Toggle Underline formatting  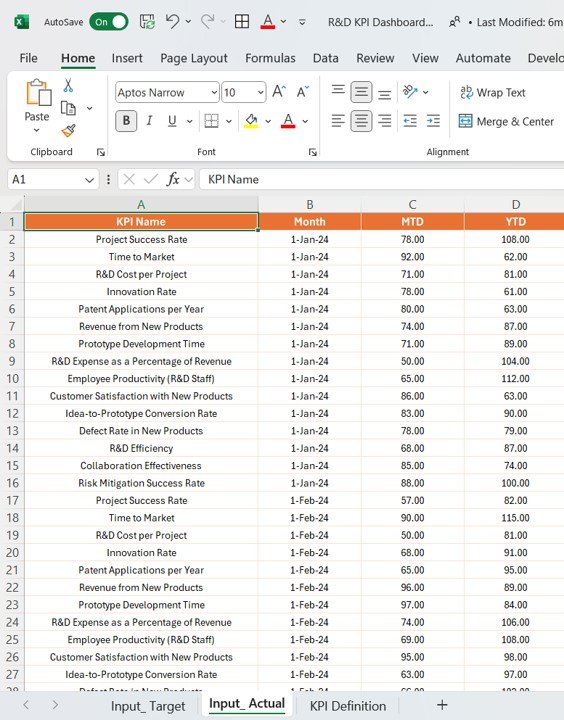pos(172,121)
